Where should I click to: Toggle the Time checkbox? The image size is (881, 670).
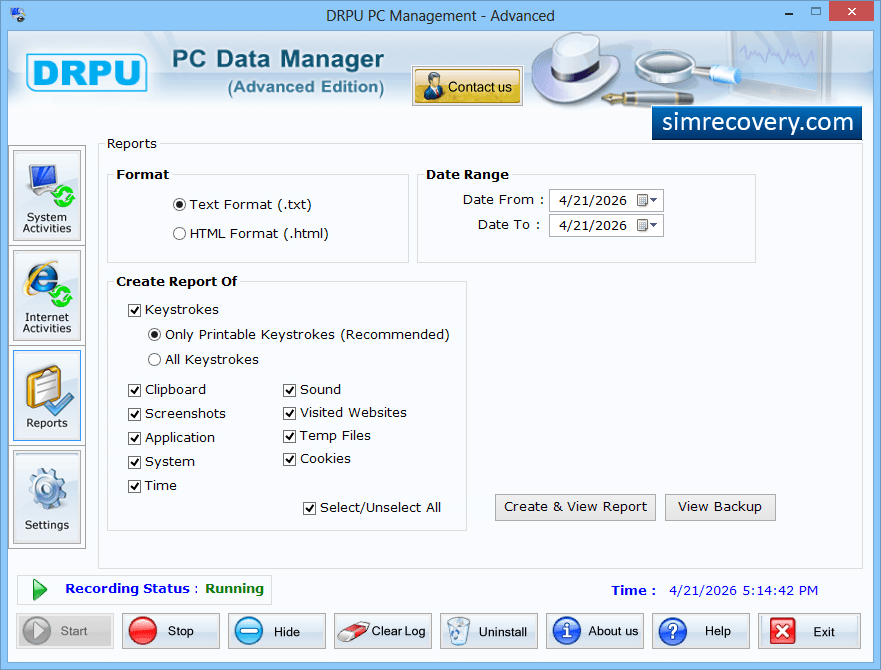(x=134, y=486)
